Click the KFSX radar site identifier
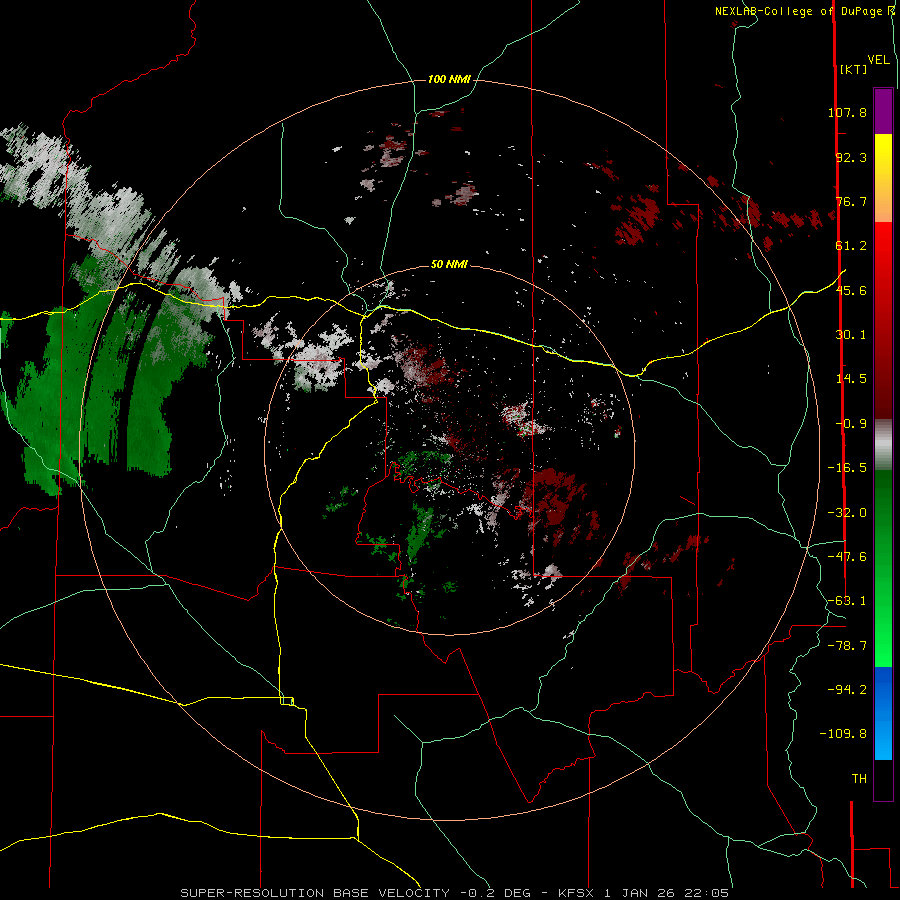 [576, 893]
